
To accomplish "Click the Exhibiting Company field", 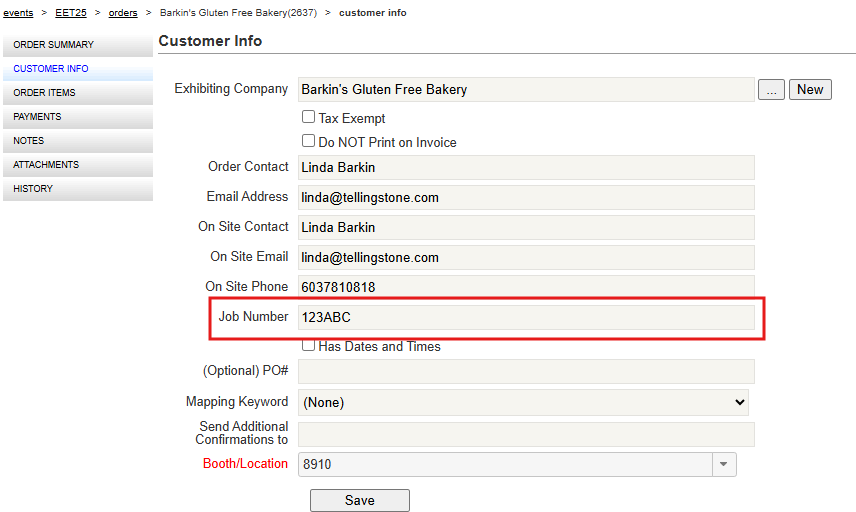I will point(526,90).
